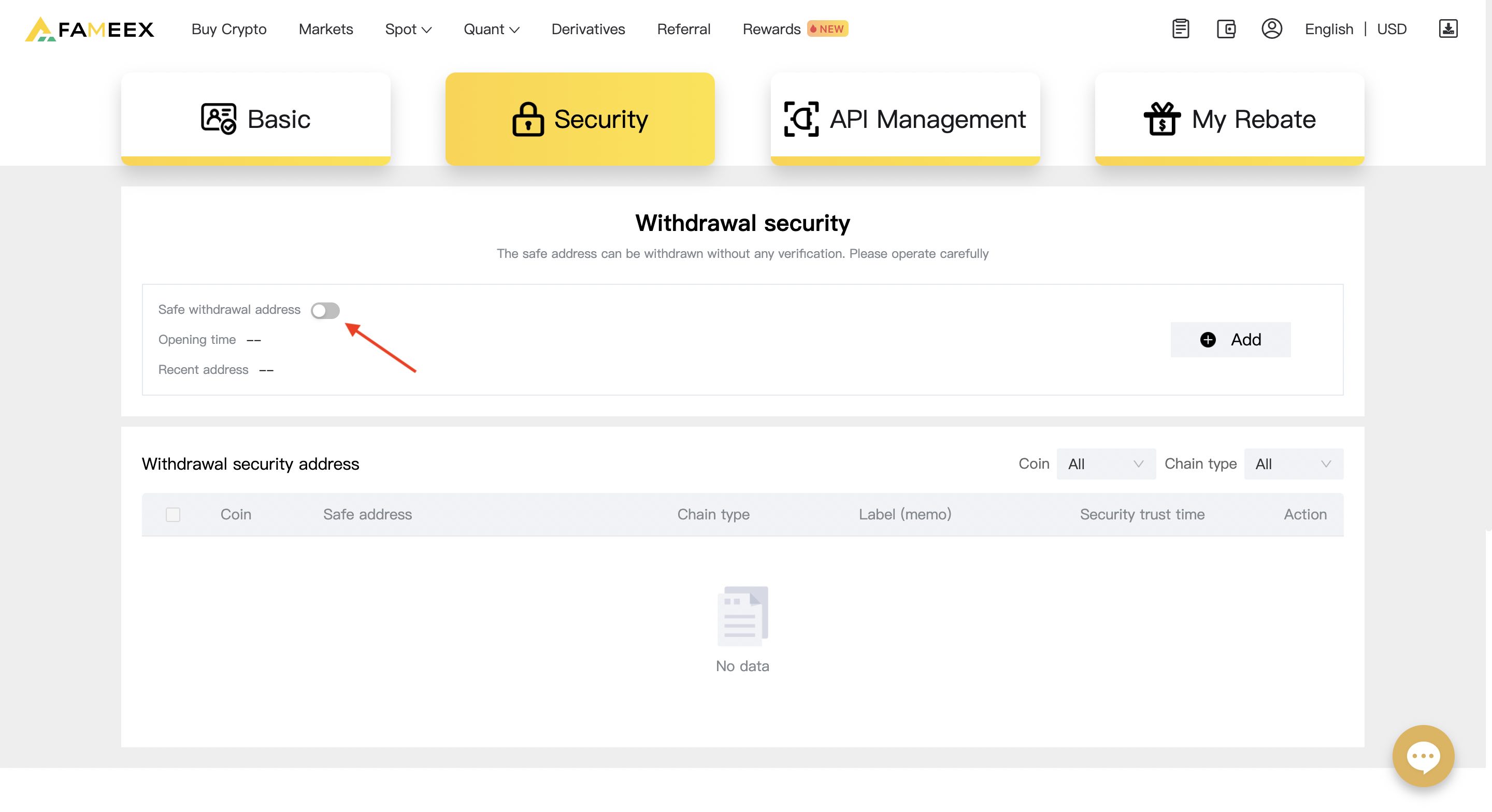Screen dimensions: 1492x812
Task: Click the plus icon on Add
Action: tap(1208, 339)
